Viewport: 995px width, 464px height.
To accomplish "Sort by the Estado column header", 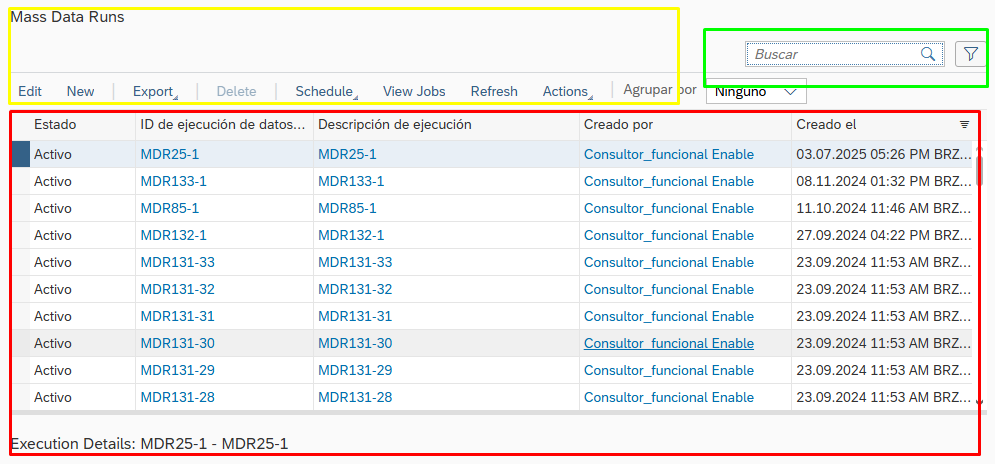I will [x=55, y=125].
